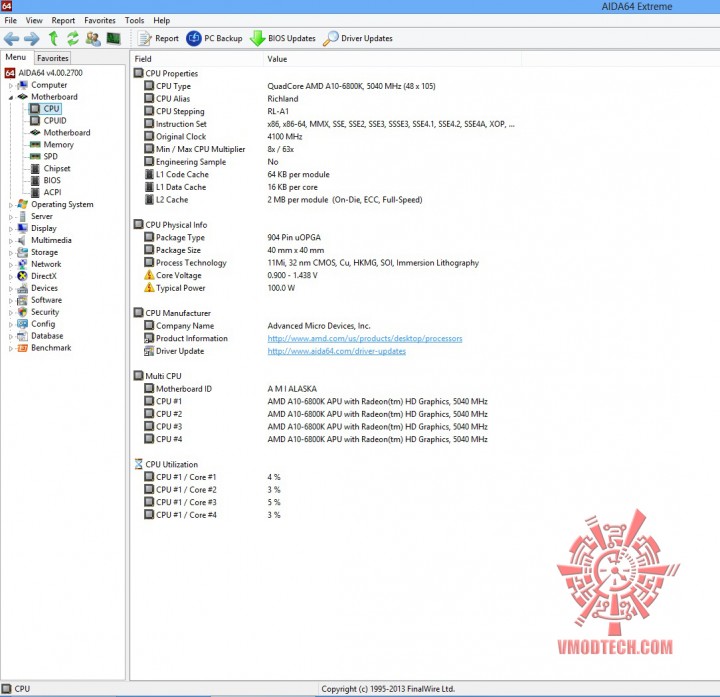Click the Computer icon in the tree
Image resolution: width=720 pixels, height=697 pixels.
22,85
